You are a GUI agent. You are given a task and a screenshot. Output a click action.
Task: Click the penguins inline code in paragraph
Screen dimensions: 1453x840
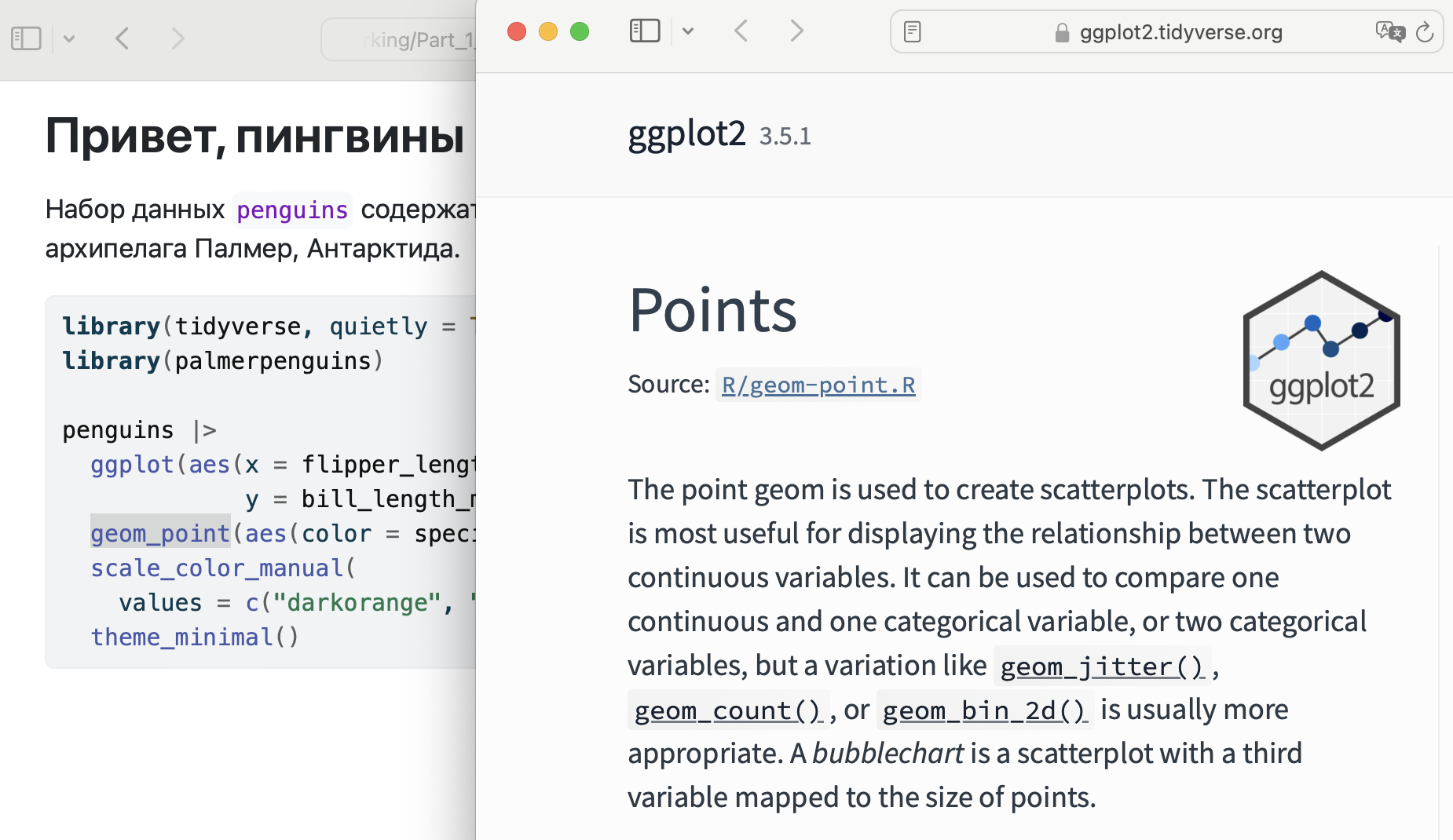pyautogui.click(x=292, y=210)
